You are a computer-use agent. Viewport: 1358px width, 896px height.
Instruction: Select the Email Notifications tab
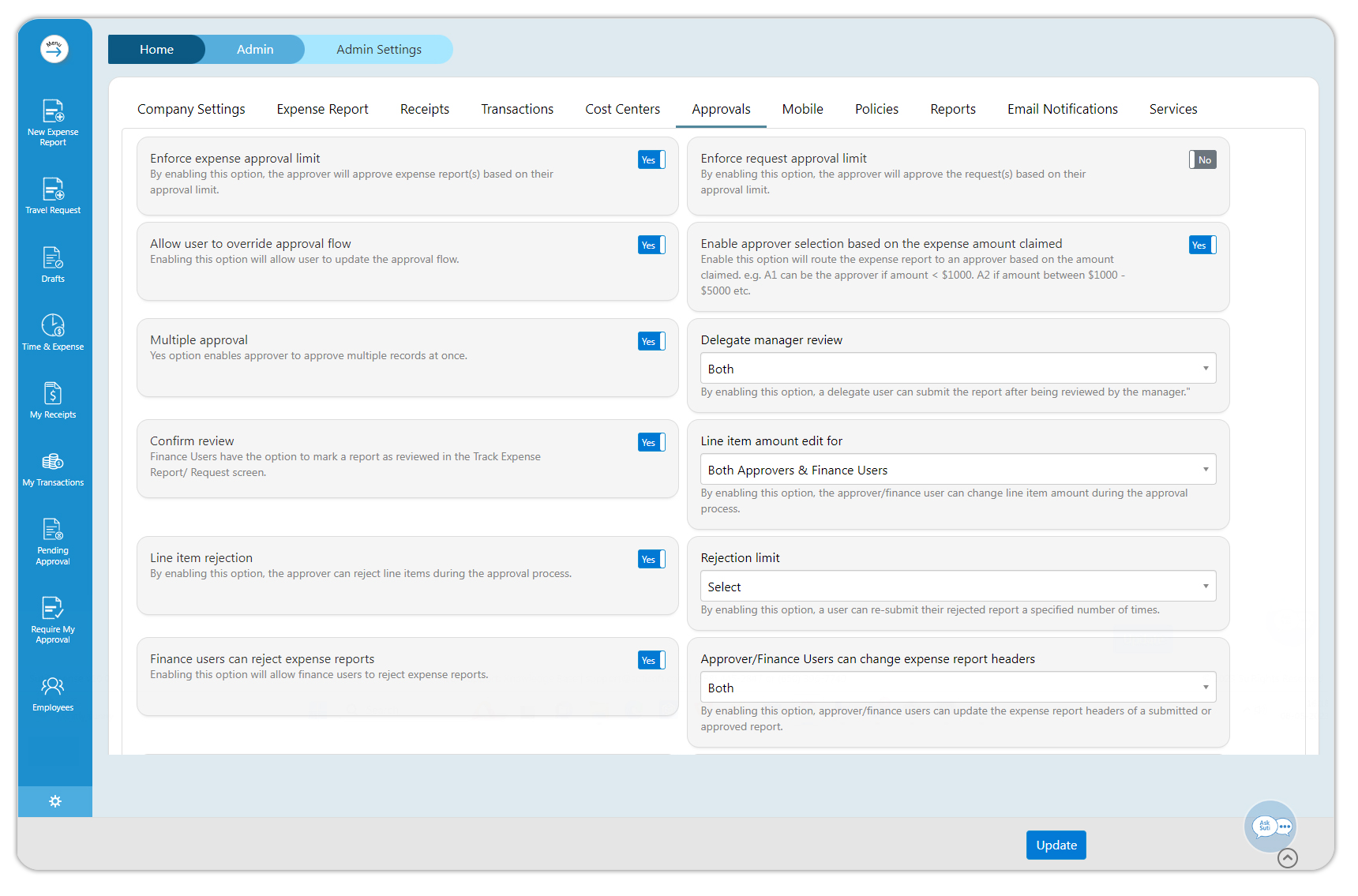click(1062, 109)
